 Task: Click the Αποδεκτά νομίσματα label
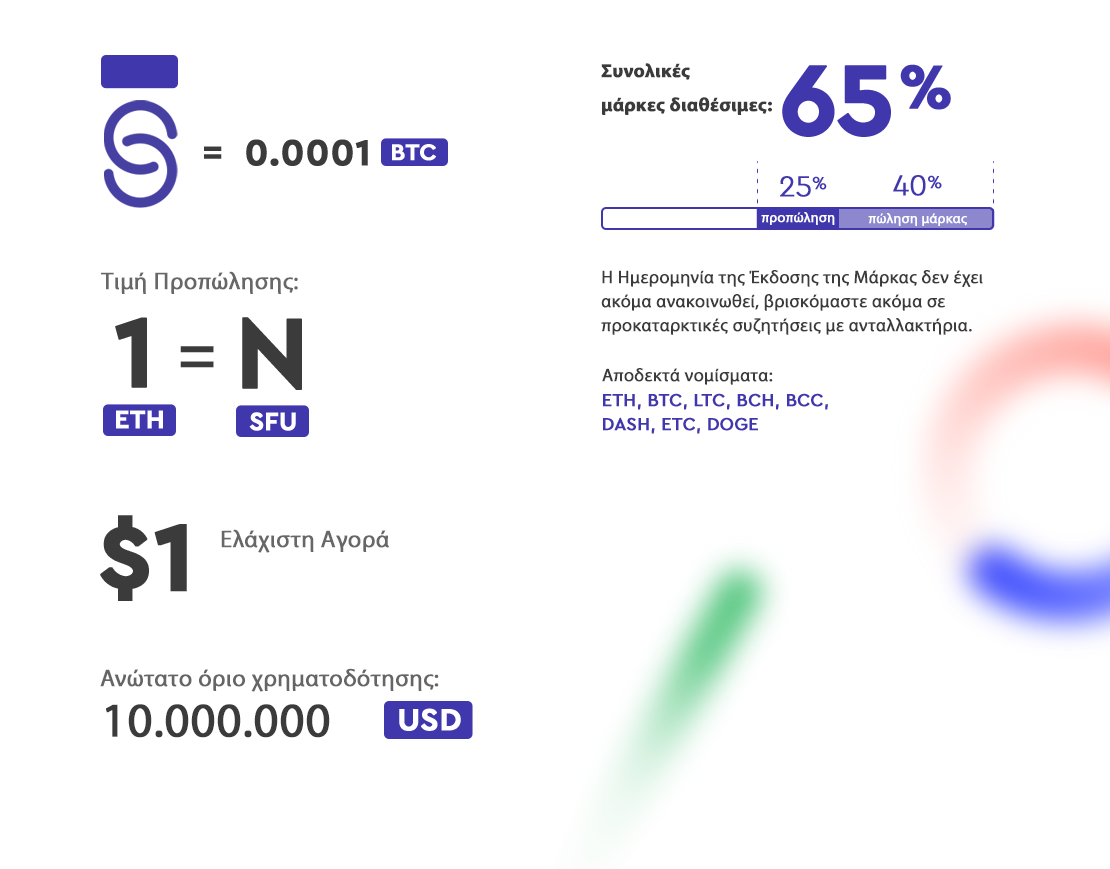click(x=687, y=375)
